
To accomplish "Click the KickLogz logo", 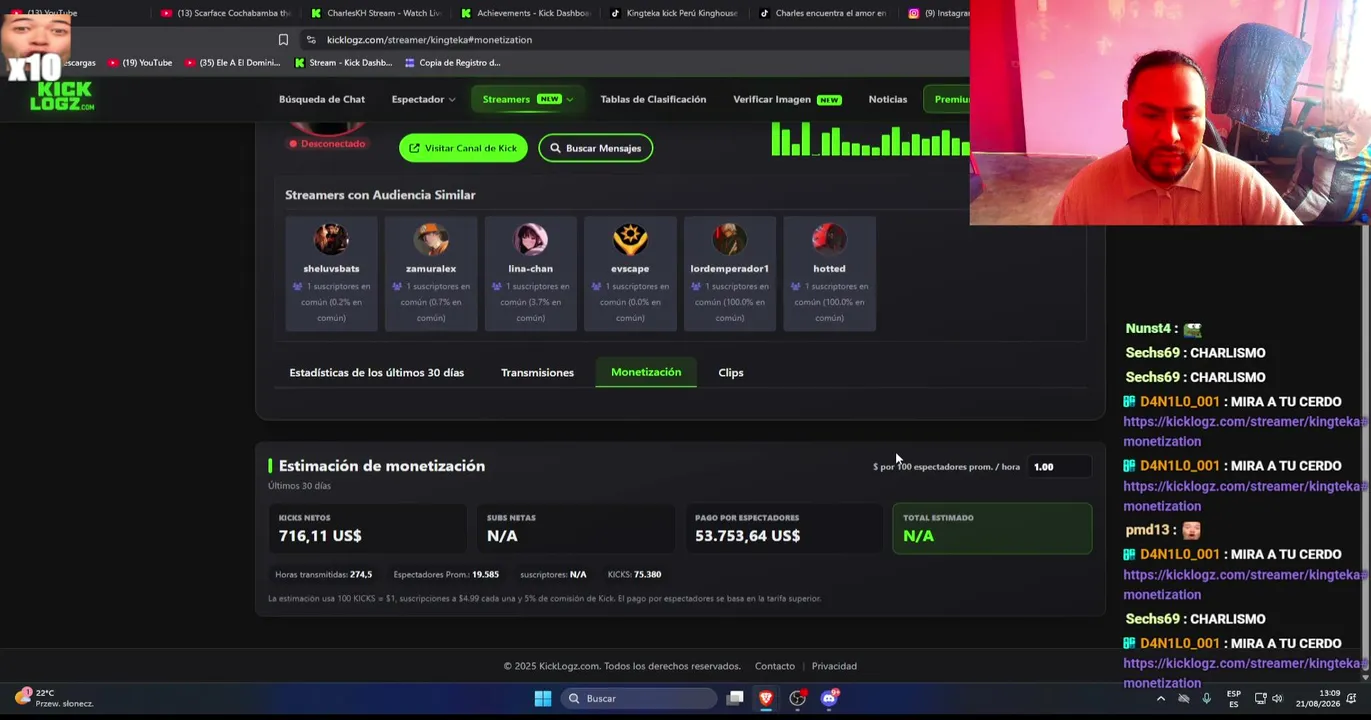I will point(62,95).
